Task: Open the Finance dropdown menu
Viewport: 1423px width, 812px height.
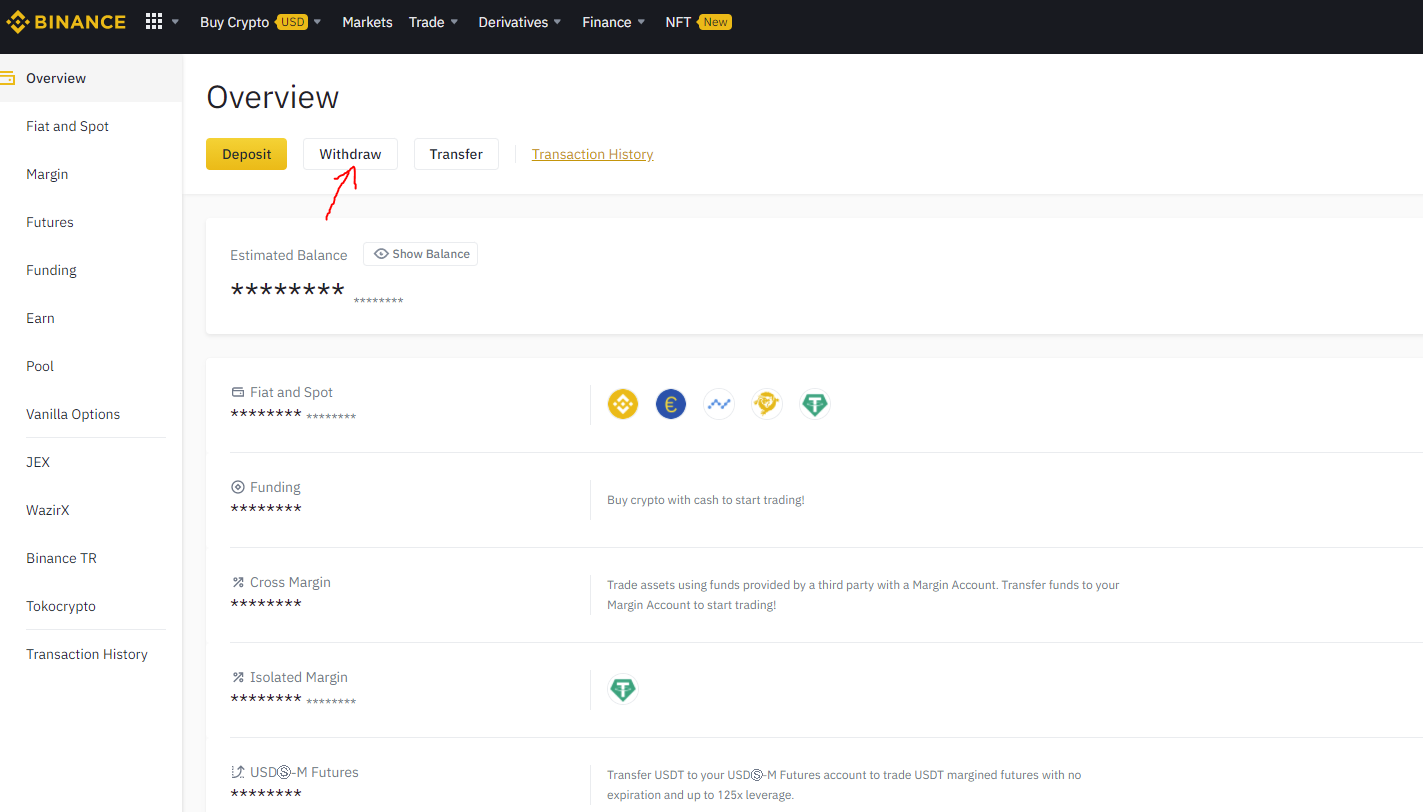Action: 614,22
